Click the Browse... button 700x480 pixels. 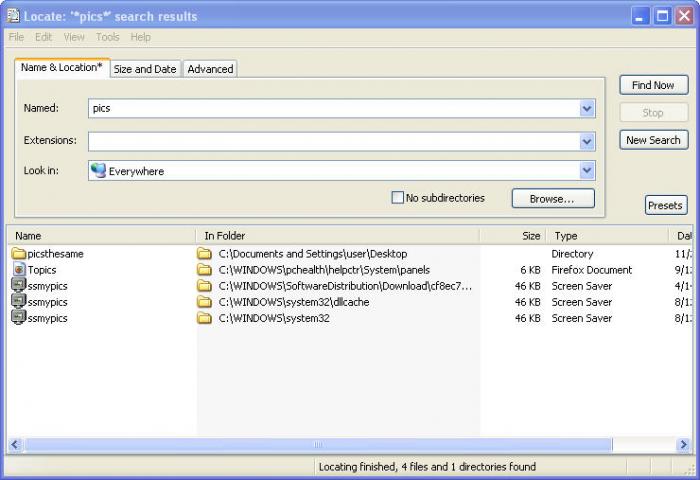553,199
